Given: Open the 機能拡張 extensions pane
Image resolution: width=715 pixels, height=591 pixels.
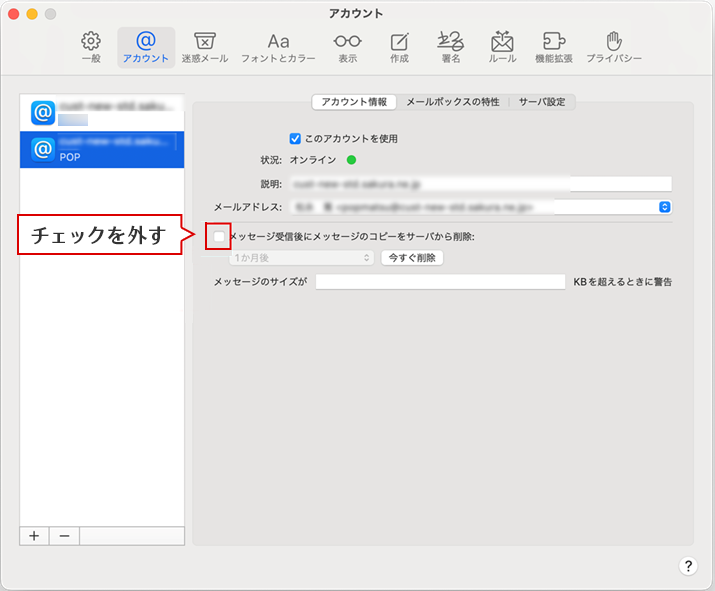Looking at the screenshot, I should click(553, 46).
